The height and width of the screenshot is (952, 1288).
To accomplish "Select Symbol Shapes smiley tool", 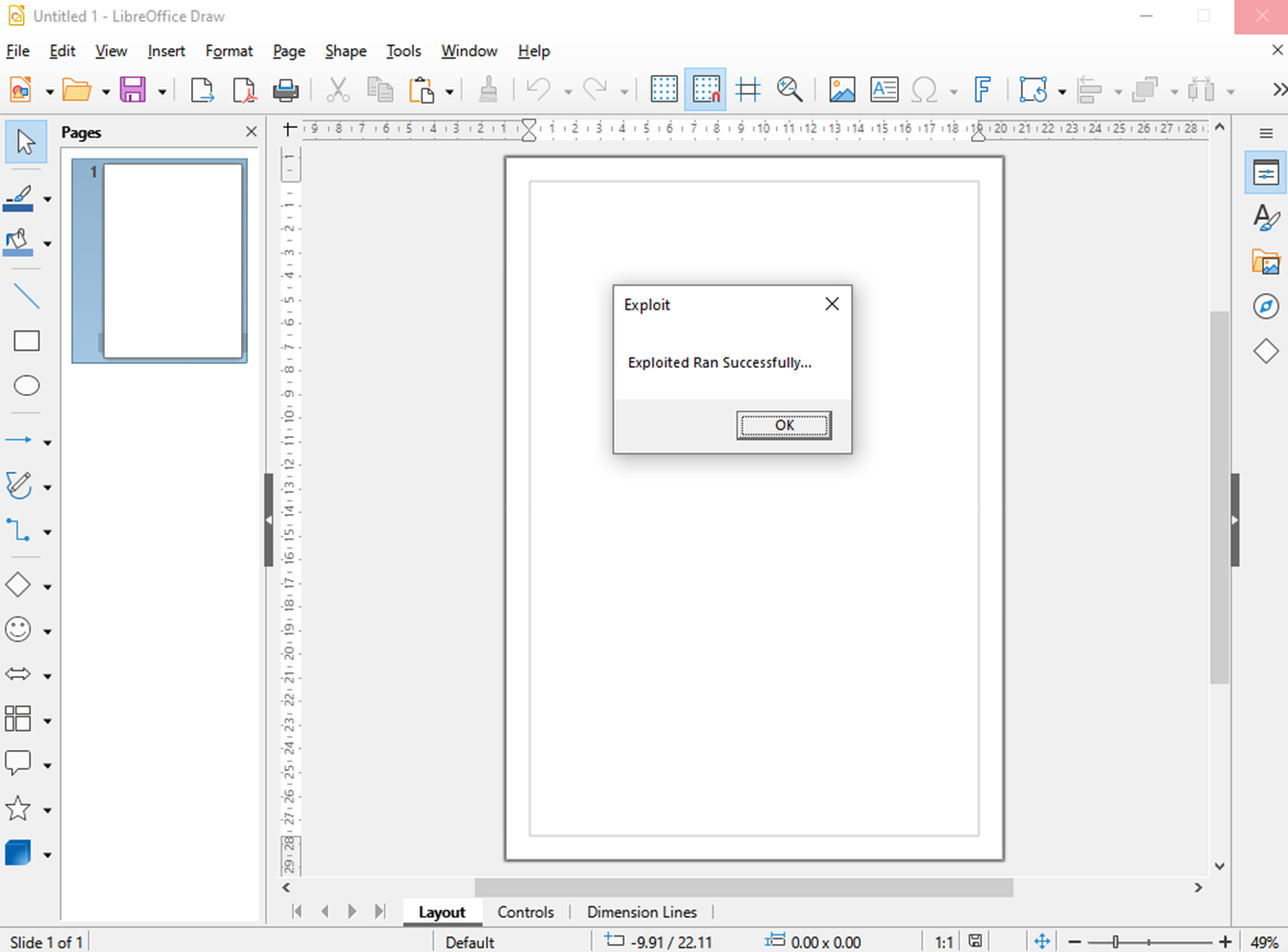I will click(x=18, y=629).
